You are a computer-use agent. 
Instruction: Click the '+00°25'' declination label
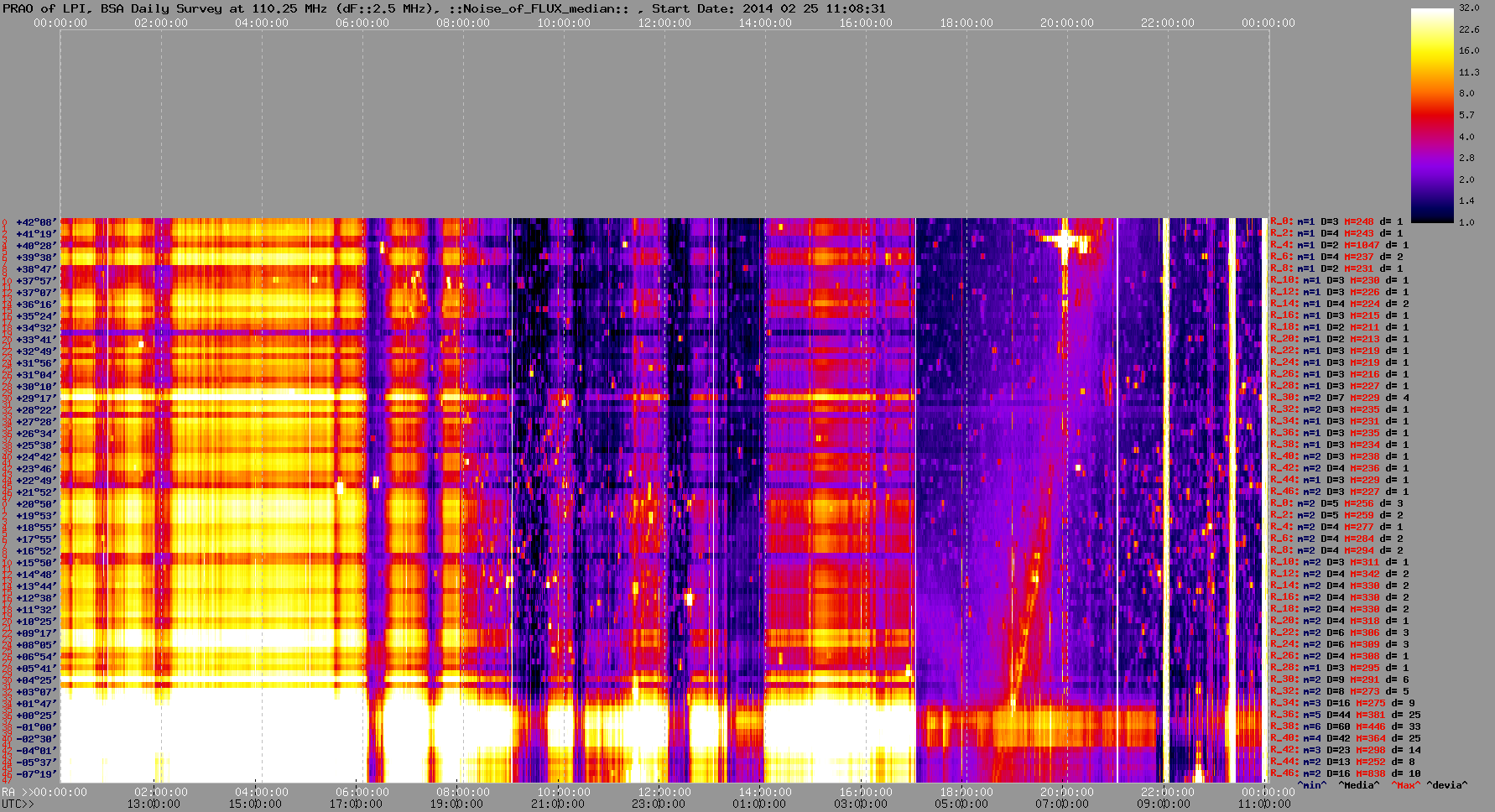click(x=36, y=716)
